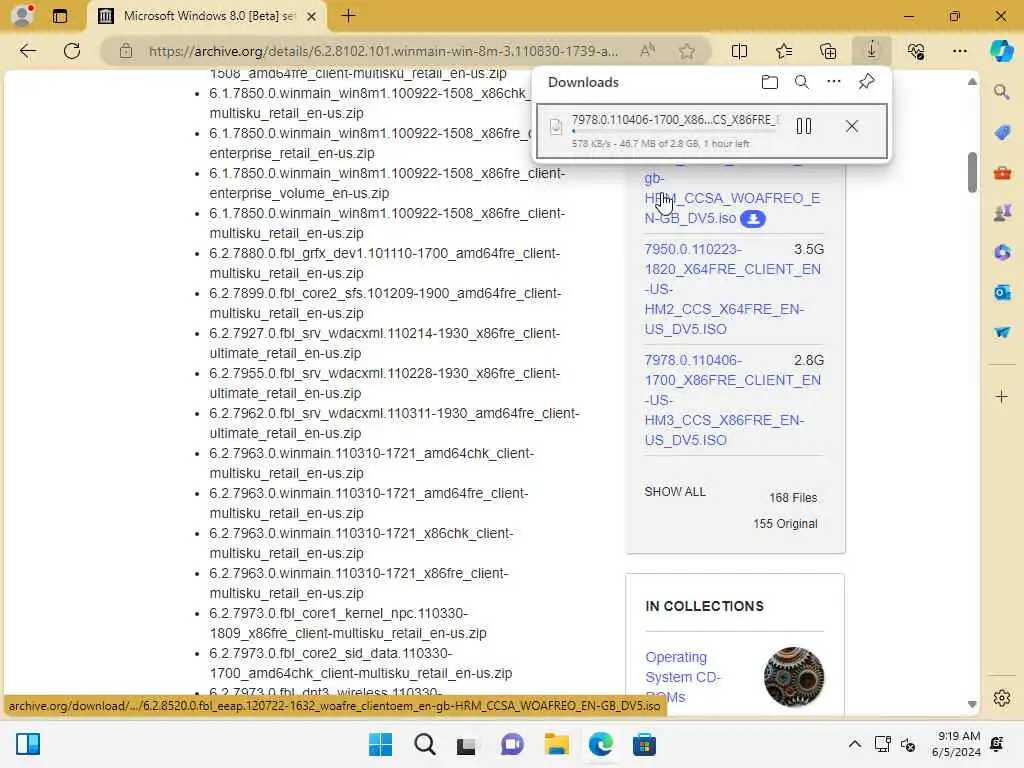
Task: Close the Microsoft Windows 8.0 tab
Action: click(x=312, y=16)
